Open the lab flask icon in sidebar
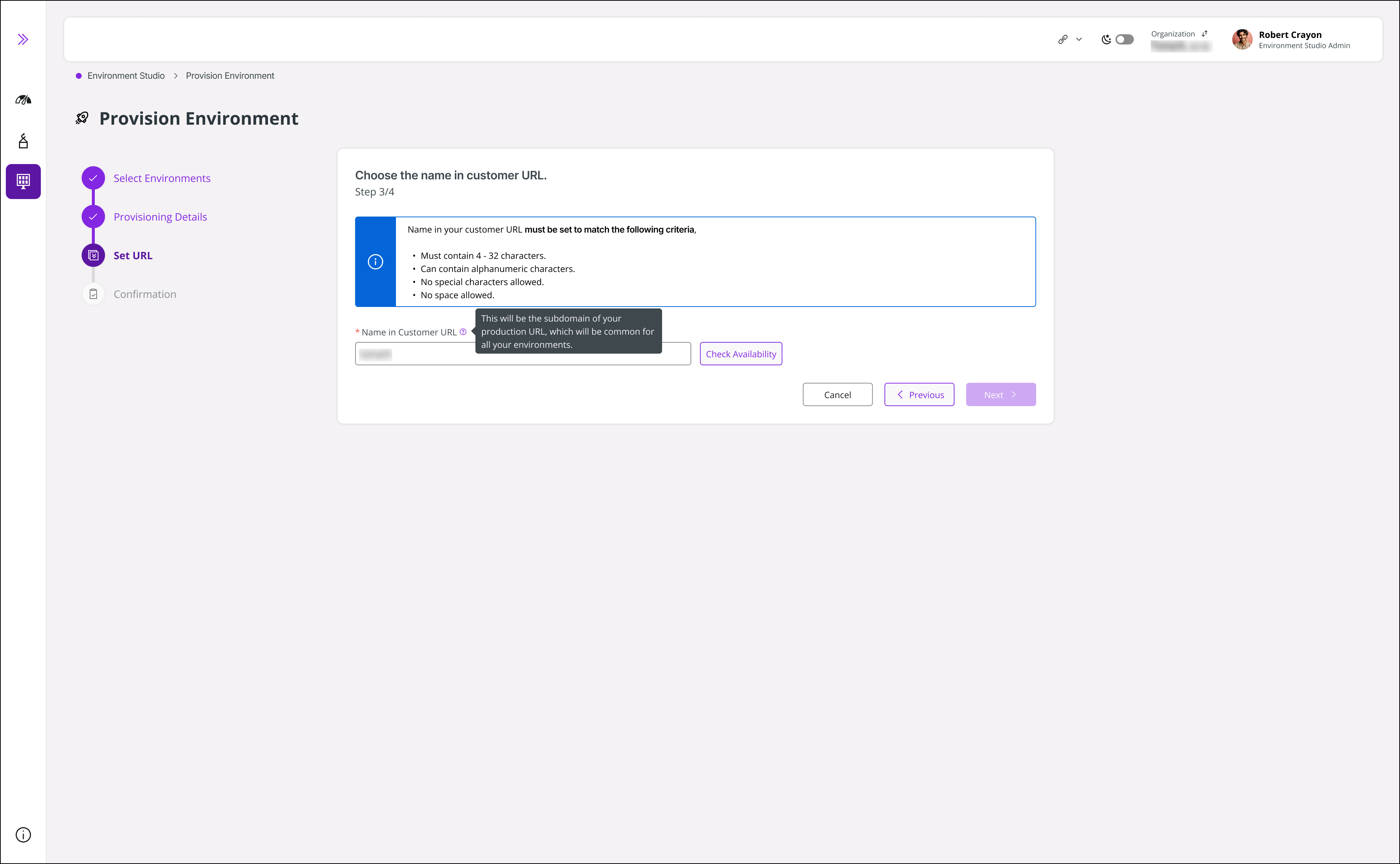The image size is (1400, 864). [x=23, y=141]
